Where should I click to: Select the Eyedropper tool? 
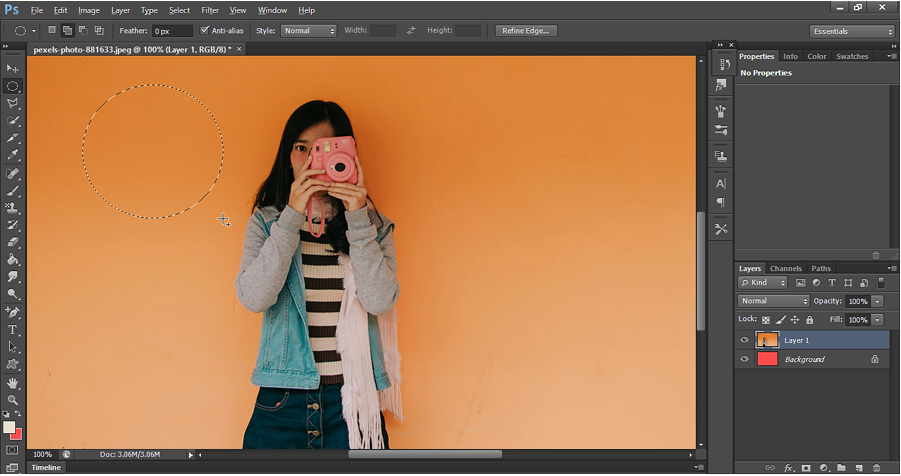(12, 155)
